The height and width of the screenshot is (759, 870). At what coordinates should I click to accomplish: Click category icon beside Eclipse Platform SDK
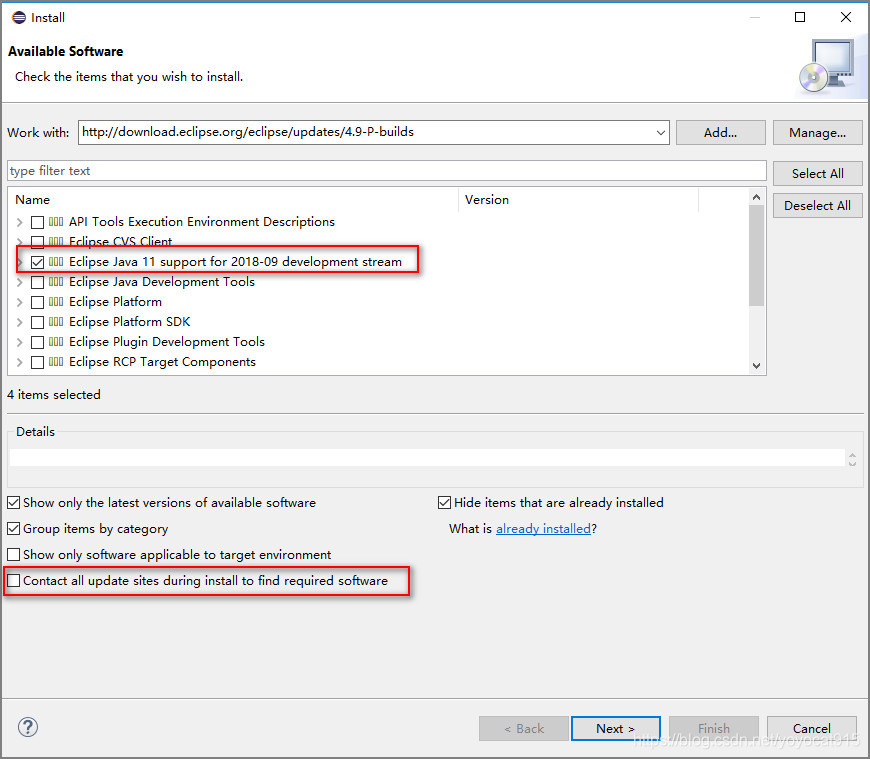(x=56, y=321)
